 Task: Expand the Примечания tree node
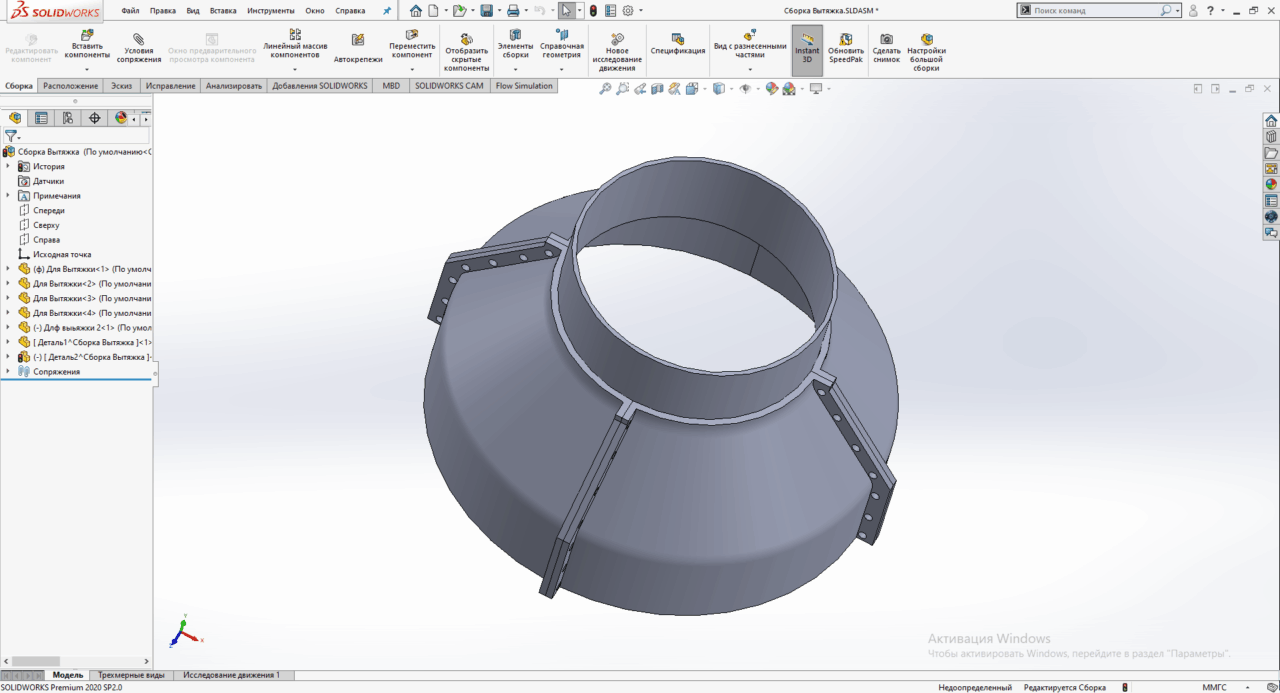[7, 195]
